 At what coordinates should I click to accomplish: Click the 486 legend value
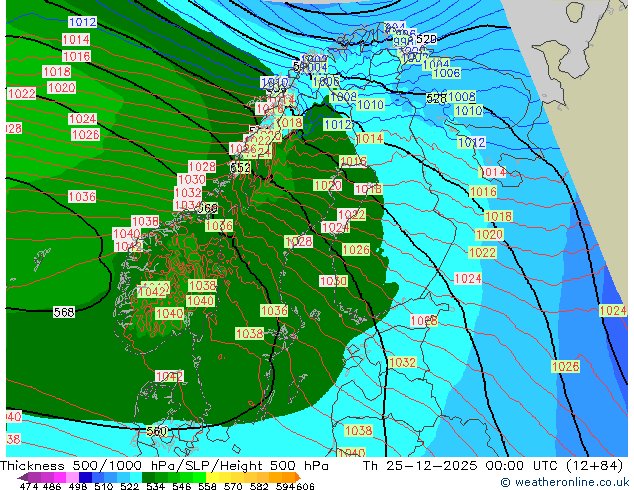point(52,486)
